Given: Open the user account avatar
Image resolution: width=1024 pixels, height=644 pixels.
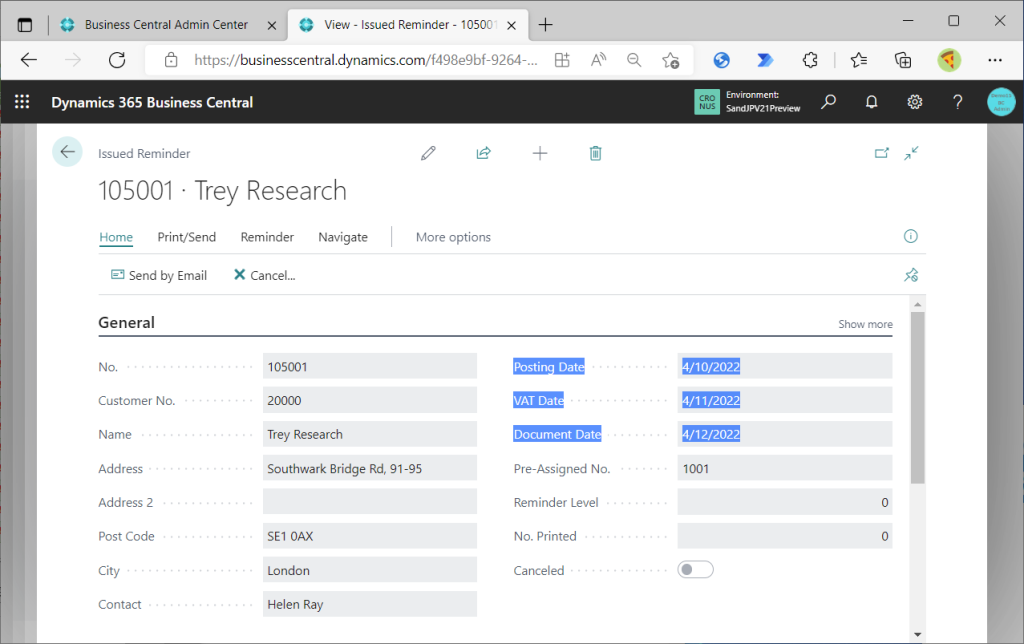Looking at the screenshot, I should [1001, 102].
